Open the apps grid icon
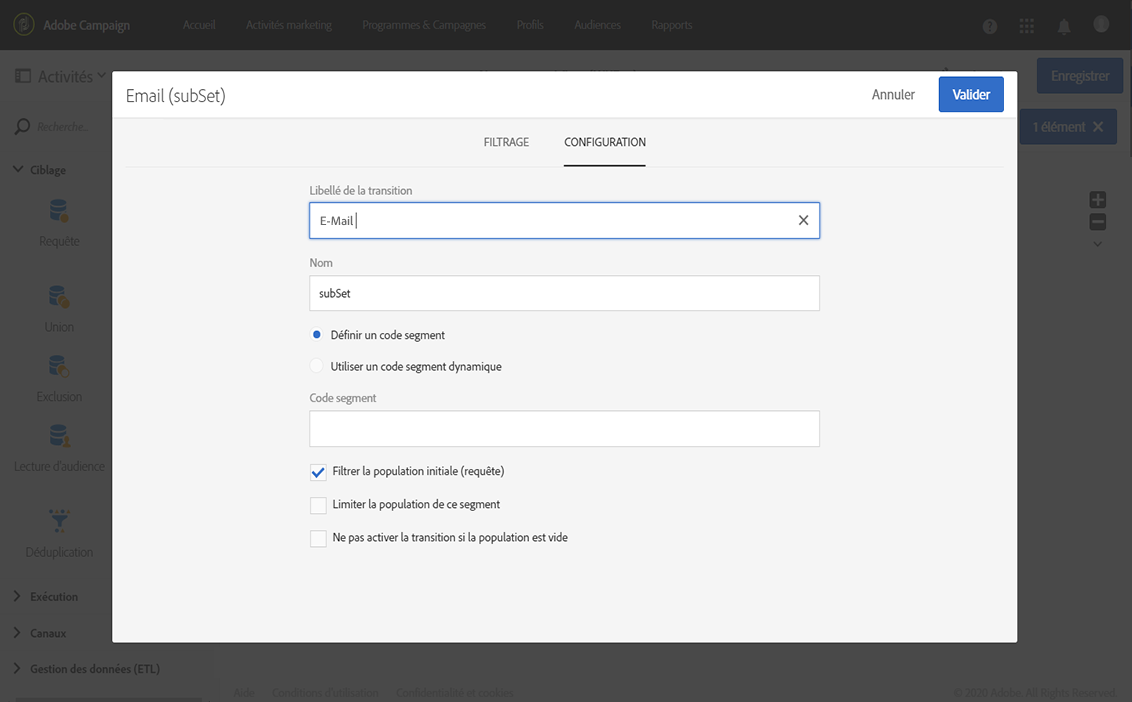The width and height of the screenshot is (1132, 702). point(1027,26)
